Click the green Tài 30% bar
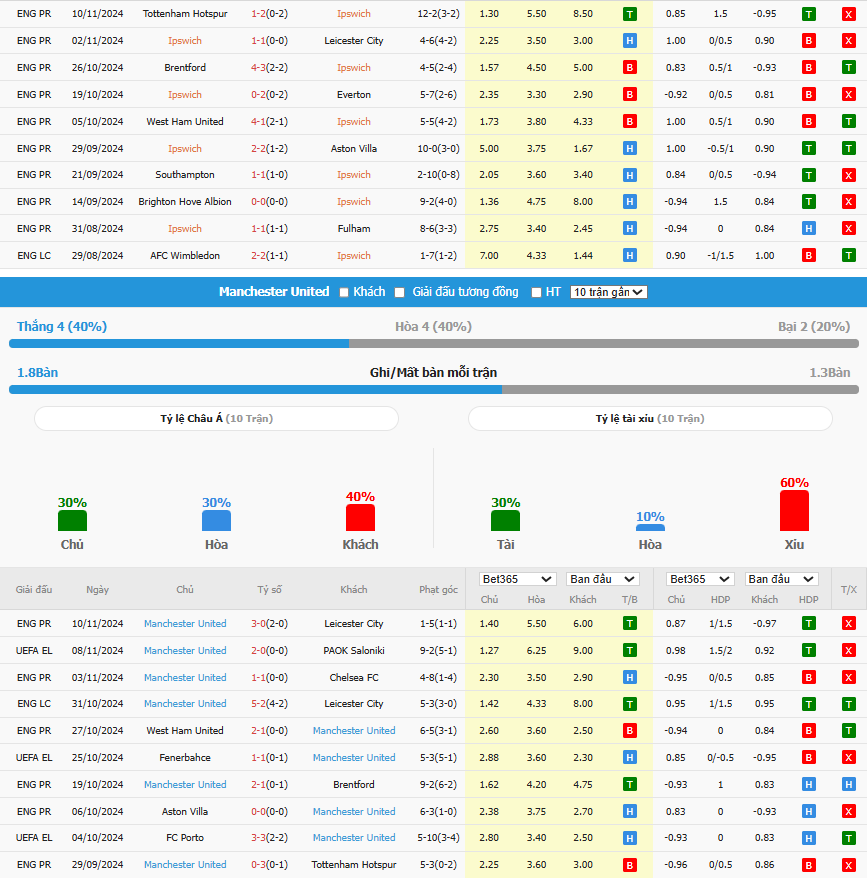 tap(505, 520)
